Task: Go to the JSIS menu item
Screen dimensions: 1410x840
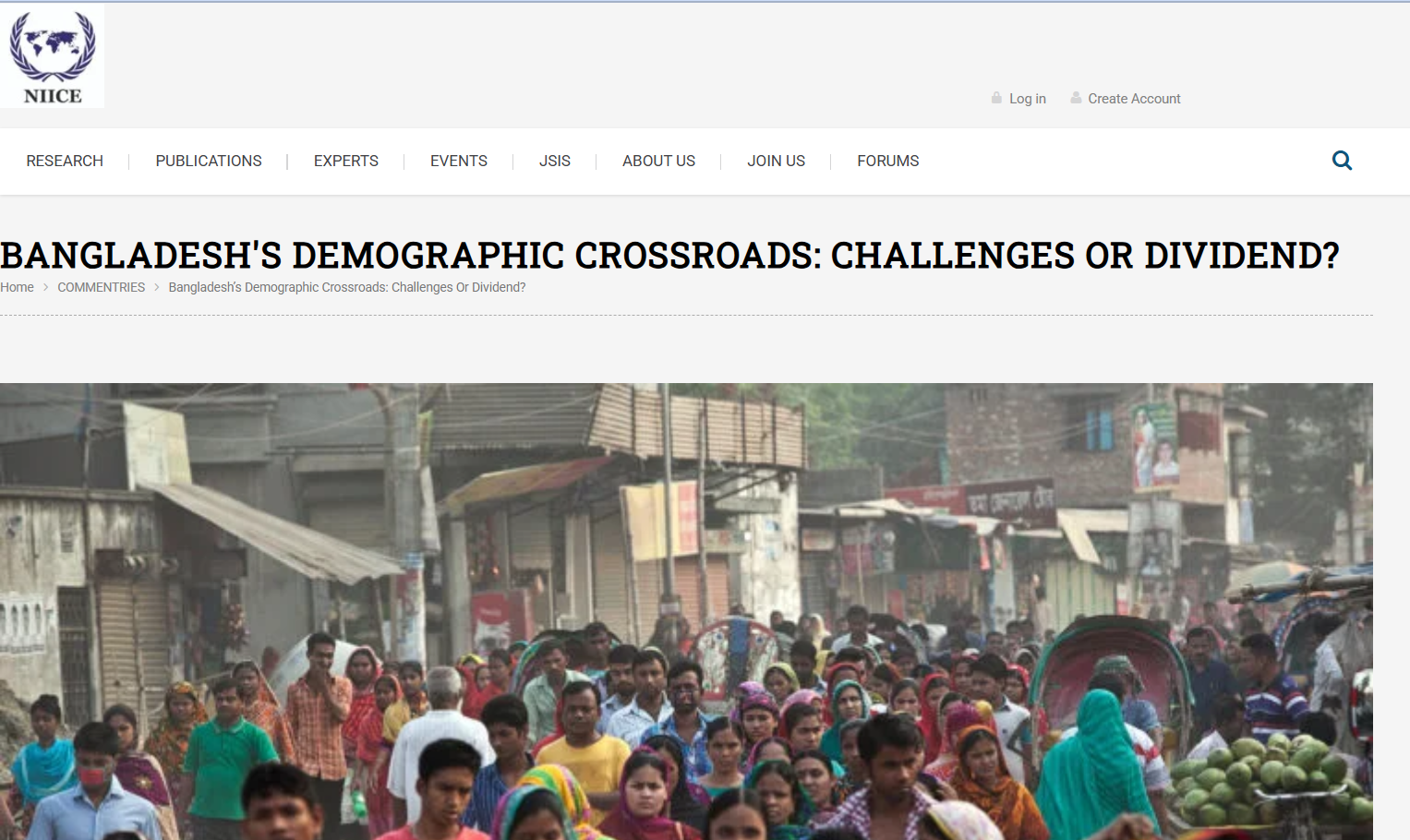Action: pos(555,161)
